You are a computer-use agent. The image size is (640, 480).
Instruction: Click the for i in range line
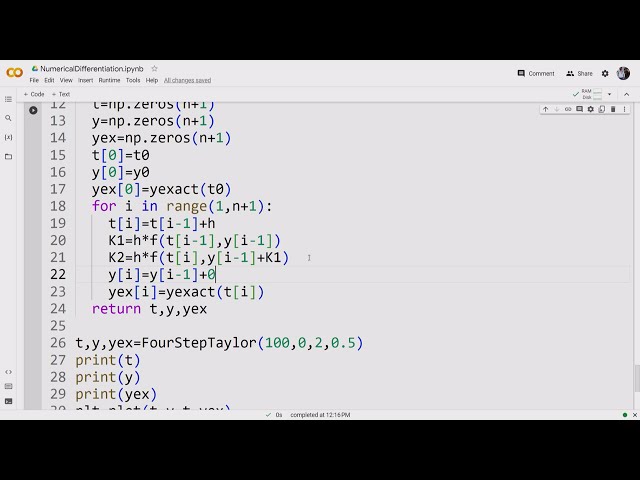[182, 206]
